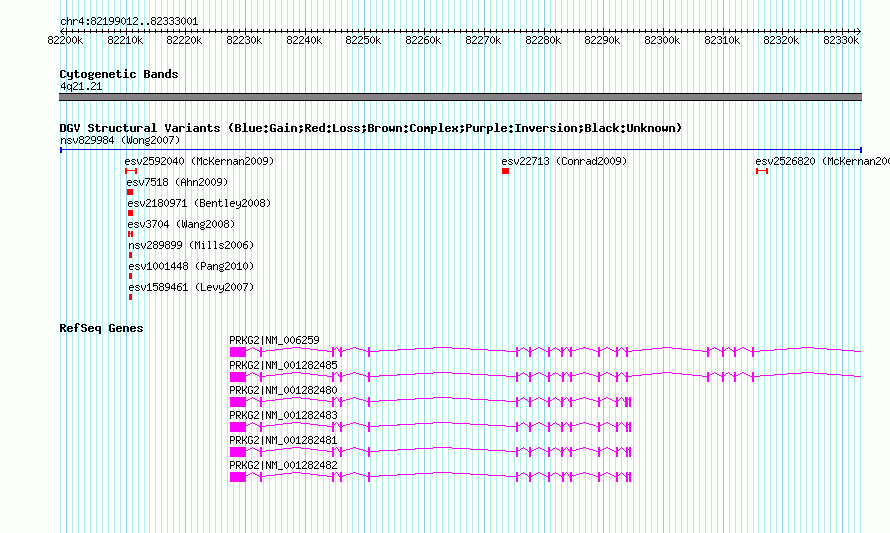Open the PRKG2|NM_001282485 transcript label
890x533 pixels.
point(283,365)
